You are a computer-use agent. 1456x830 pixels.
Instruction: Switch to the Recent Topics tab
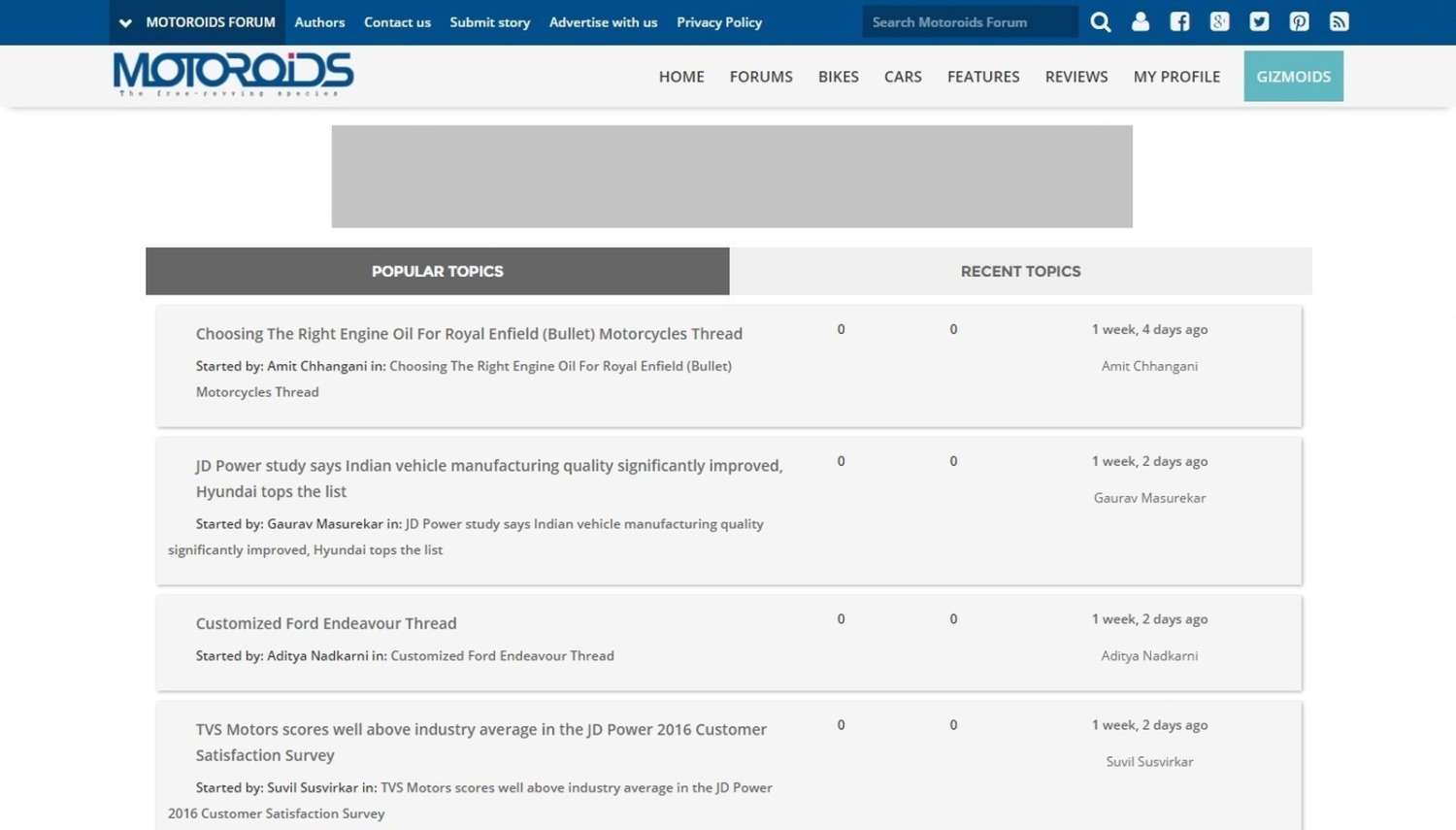[x=1021, y=271]
